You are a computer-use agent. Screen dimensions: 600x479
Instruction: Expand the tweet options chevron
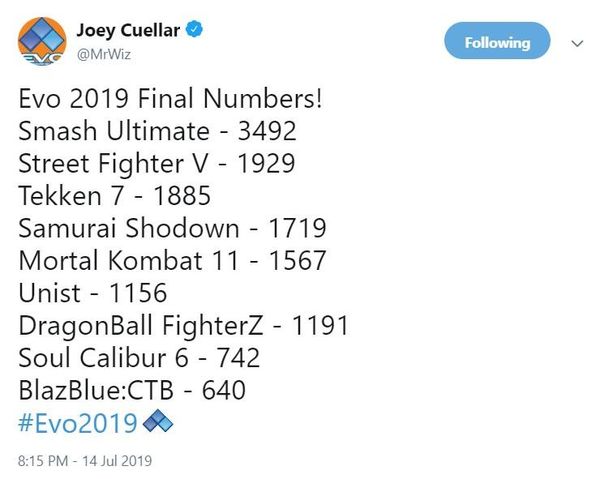pos(577,44)
